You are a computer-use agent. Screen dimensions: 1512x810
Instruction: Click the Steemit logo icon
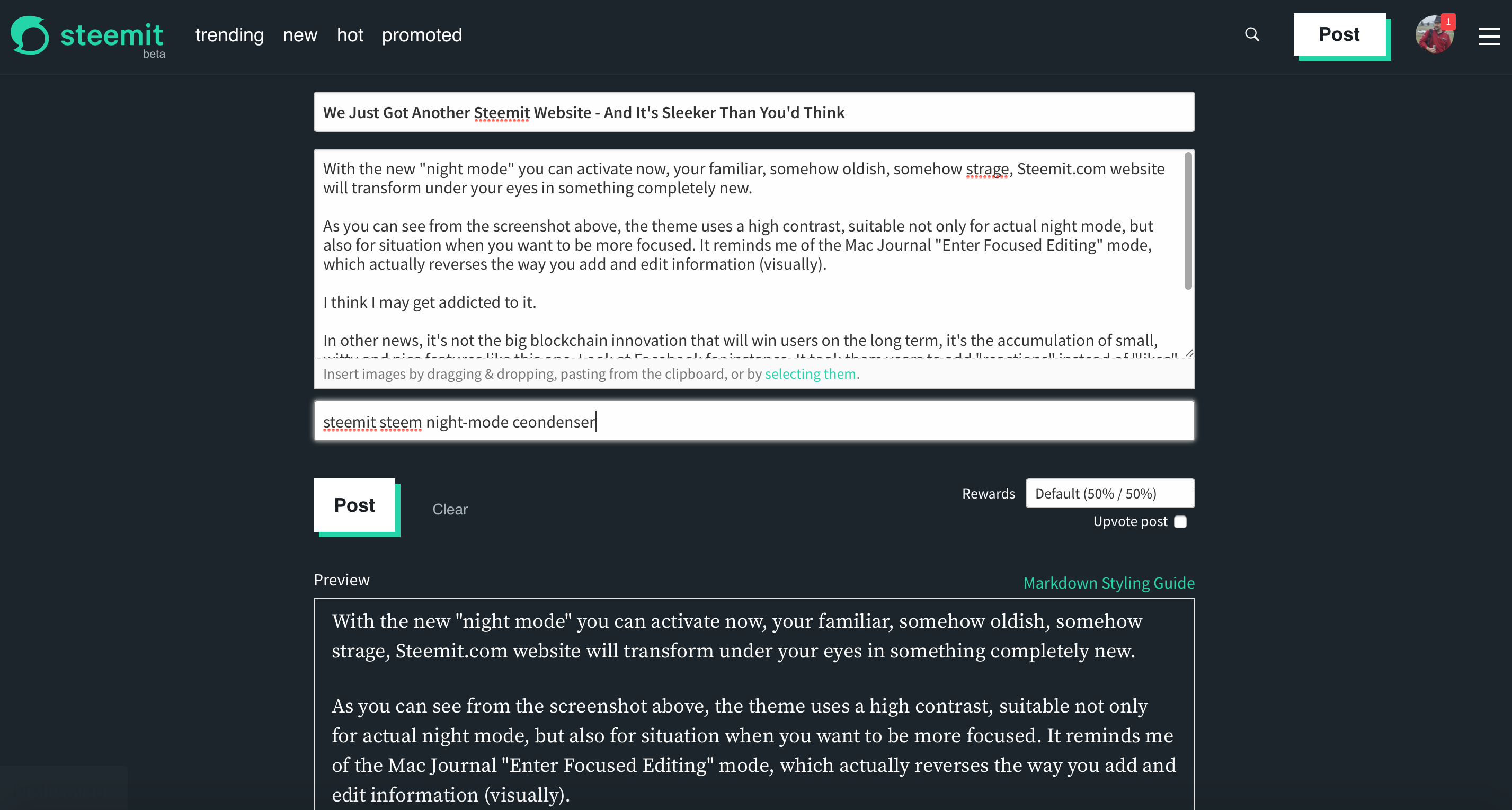(x=30, y=34)
